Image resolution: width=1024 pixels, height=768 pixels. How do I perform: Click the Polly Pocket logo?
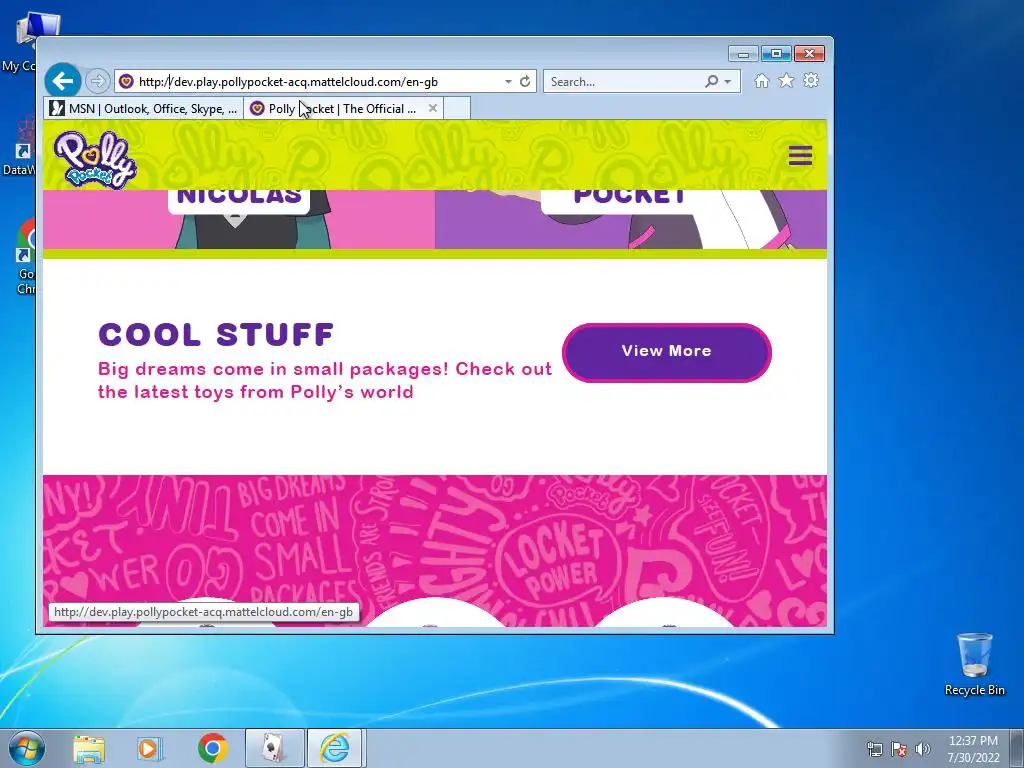point(95,159)
